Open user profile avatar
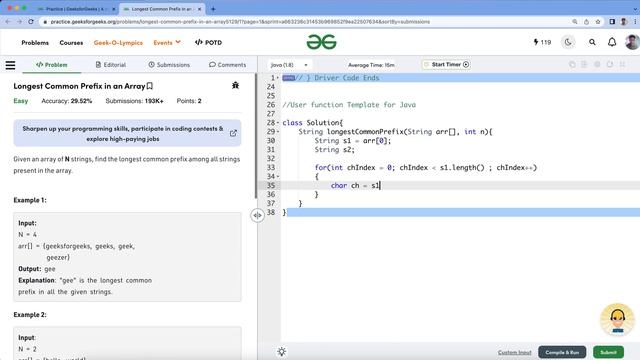 point(632,42)
